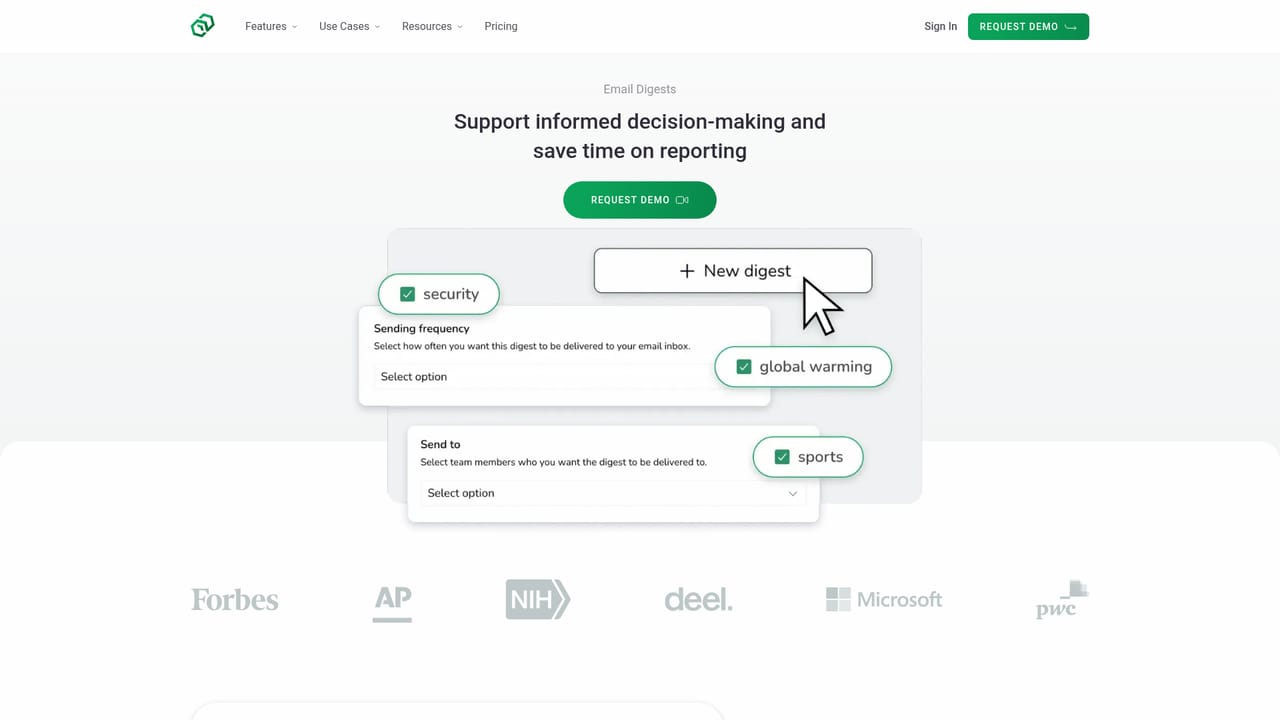1280x720 pixels.
Task: Click 'Select team members' description text
Action: 563,462
